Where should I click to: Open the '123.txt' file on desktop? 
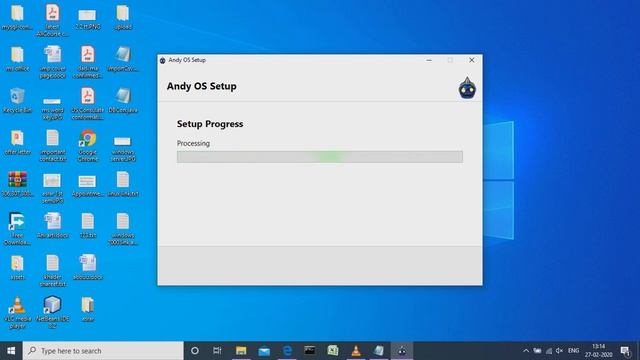(87, 225)
